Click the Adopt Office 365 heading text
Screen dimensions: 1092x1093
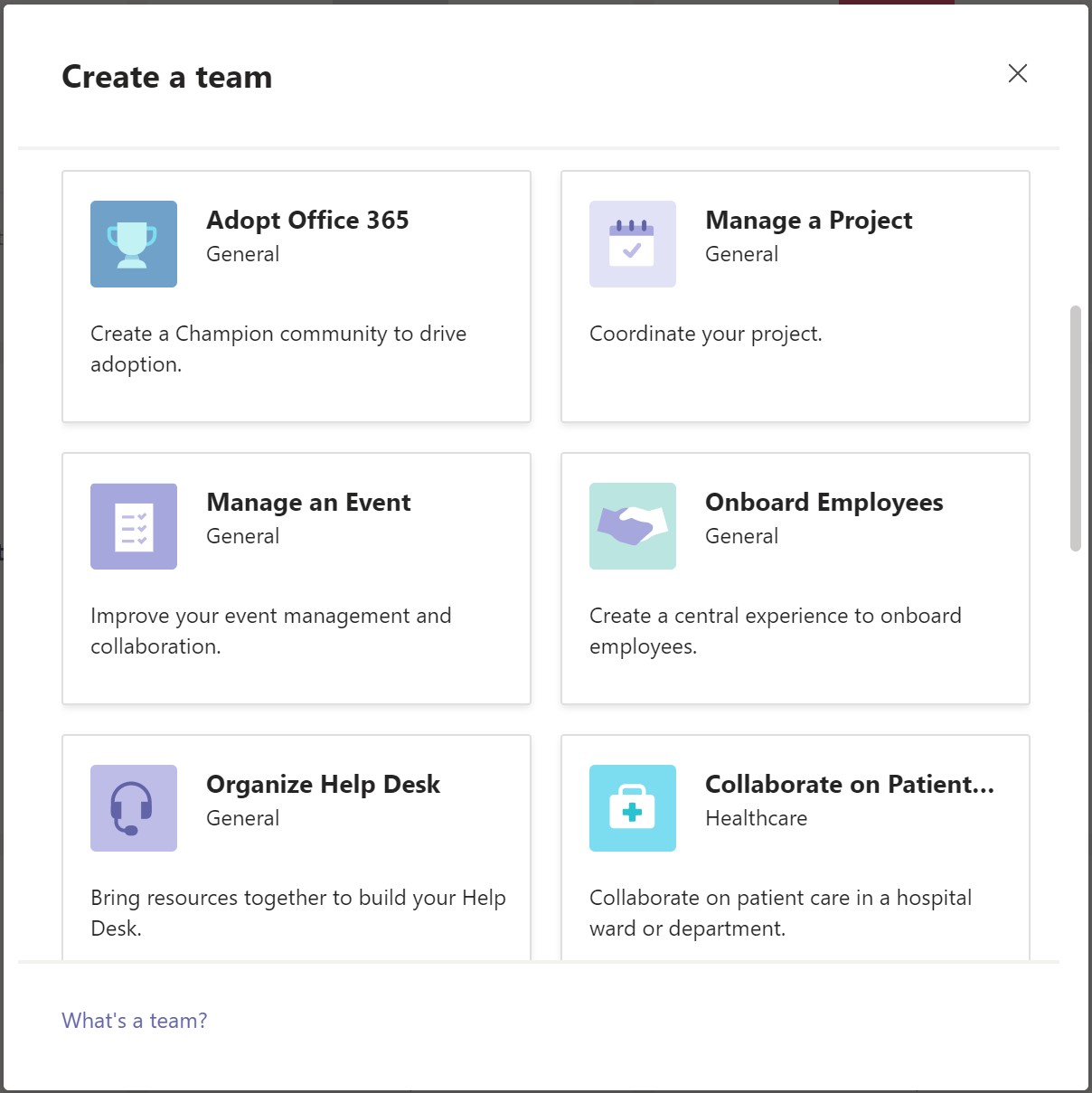(x=307, y=220)
